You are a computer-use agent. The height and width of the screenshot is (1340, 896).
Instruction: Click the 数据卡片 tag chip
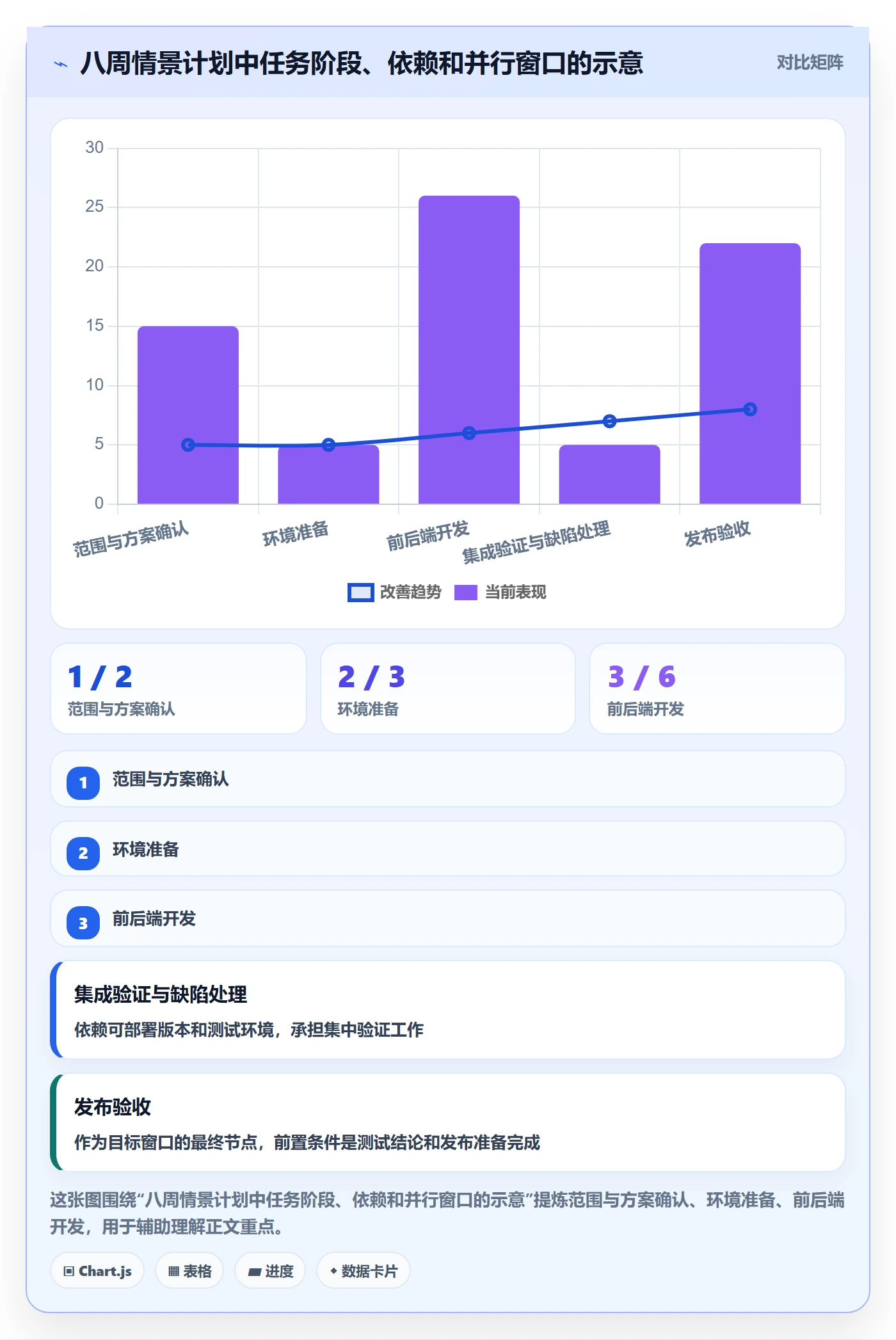(x=364, y=1271)
